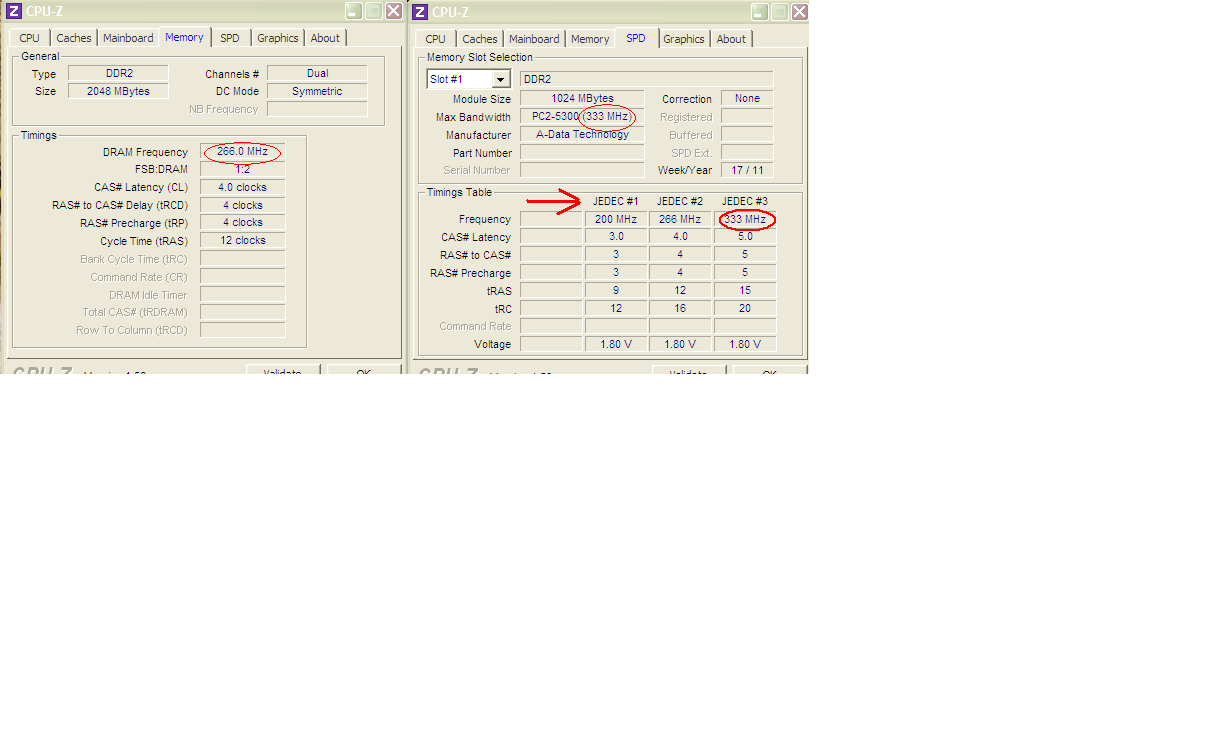1218x748 pixels.
Task: Open the About tab in the left window
Action: coord(325,38)
